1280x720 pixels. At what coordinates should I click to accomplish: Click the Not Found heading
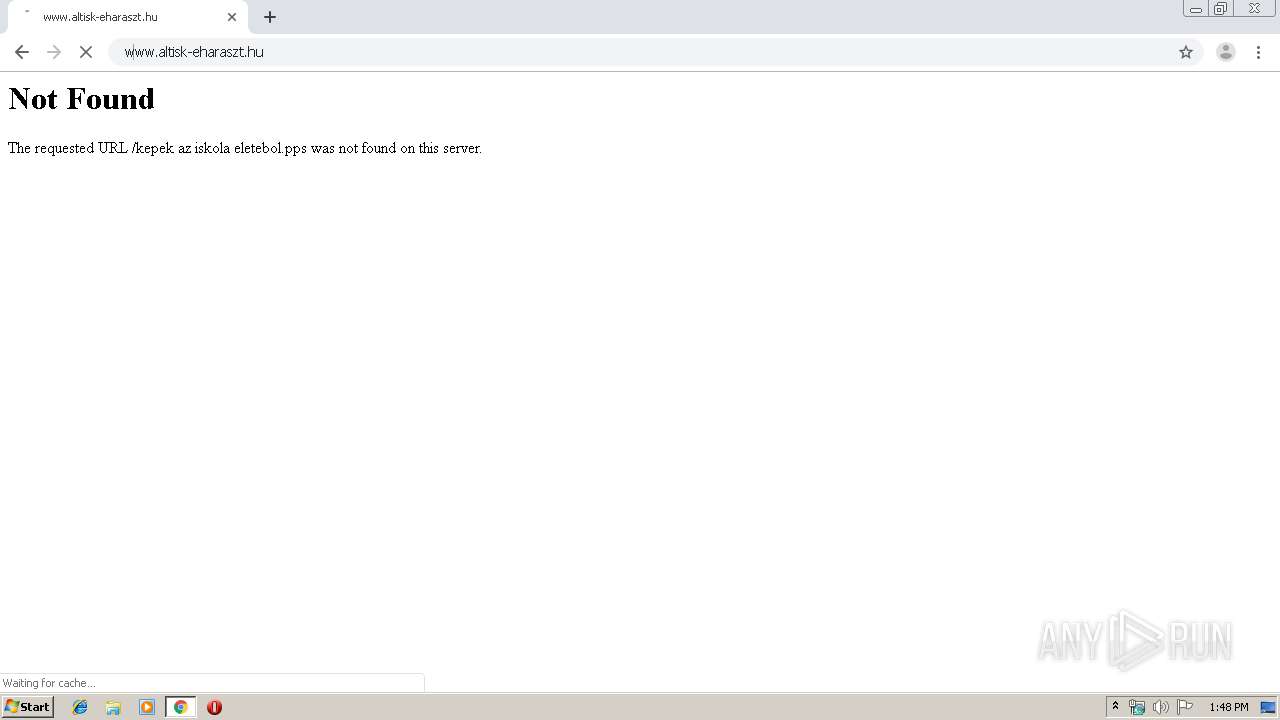82,99
